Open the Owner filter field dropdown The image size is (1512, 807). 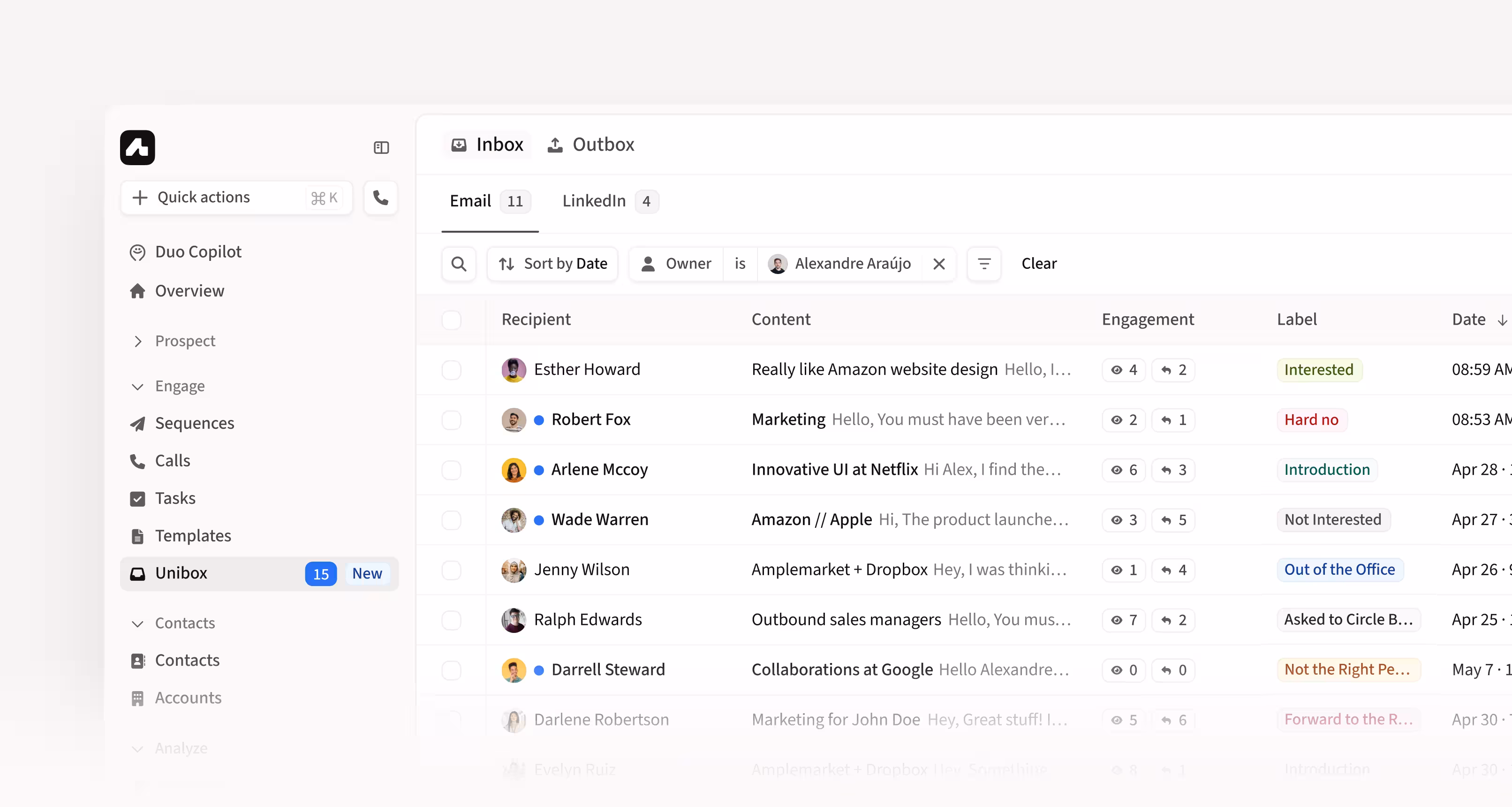pyautogui.click(x=676, y=264)
